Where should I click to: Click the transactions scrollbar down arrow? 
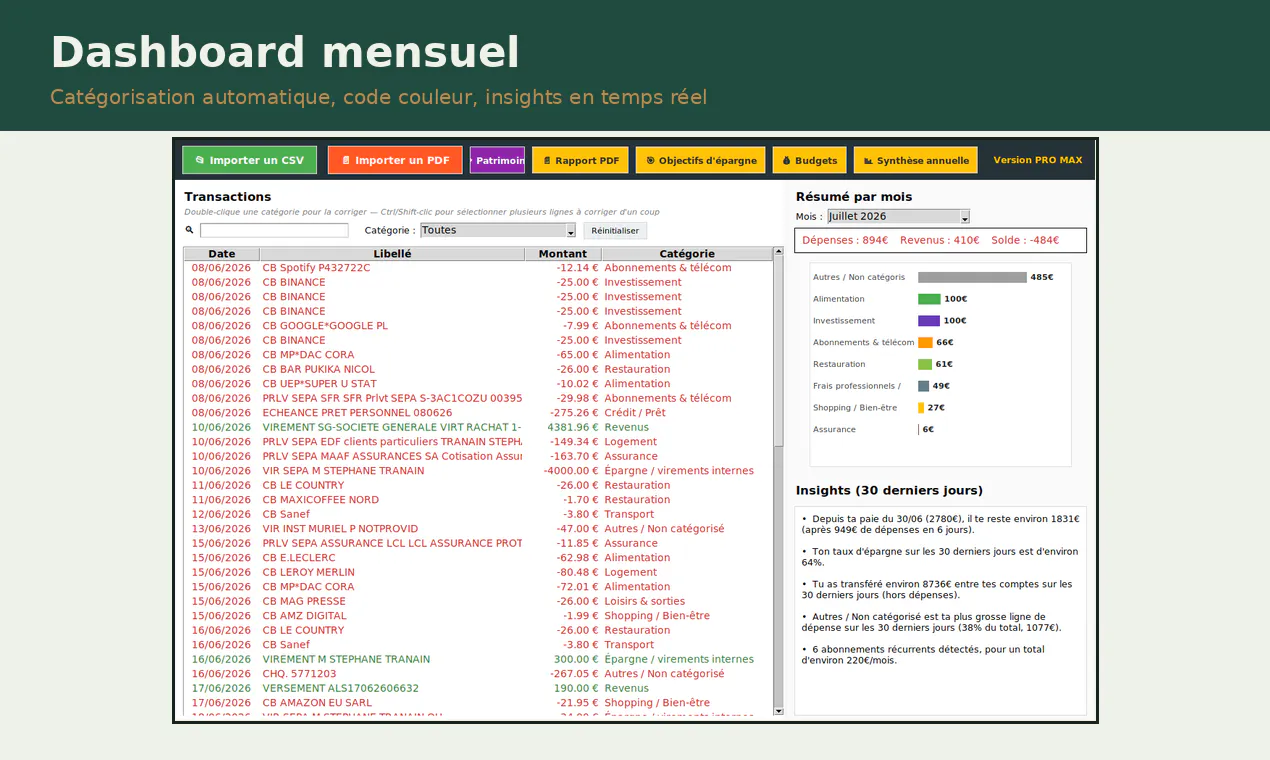779,710
